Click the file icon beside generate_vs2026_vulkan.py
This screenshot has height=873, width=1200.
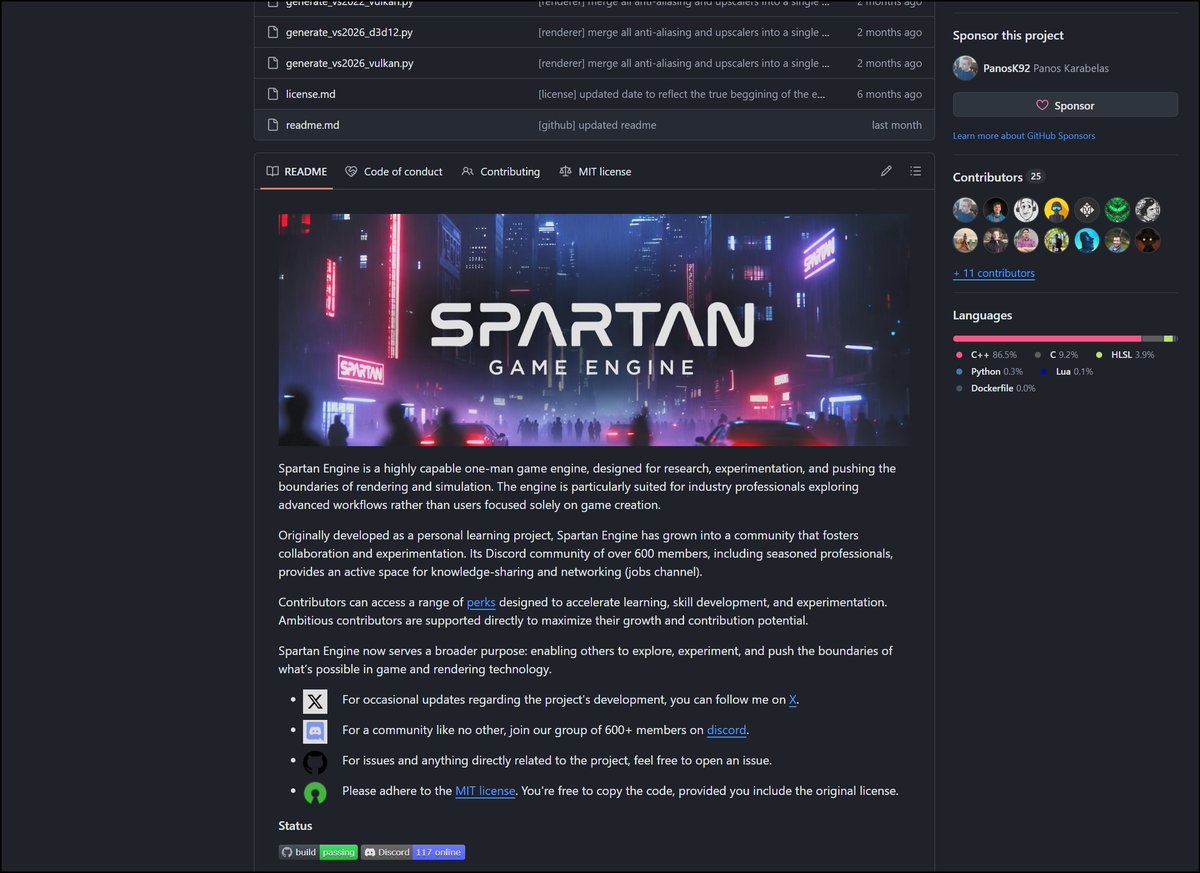[x=272, y=63]
